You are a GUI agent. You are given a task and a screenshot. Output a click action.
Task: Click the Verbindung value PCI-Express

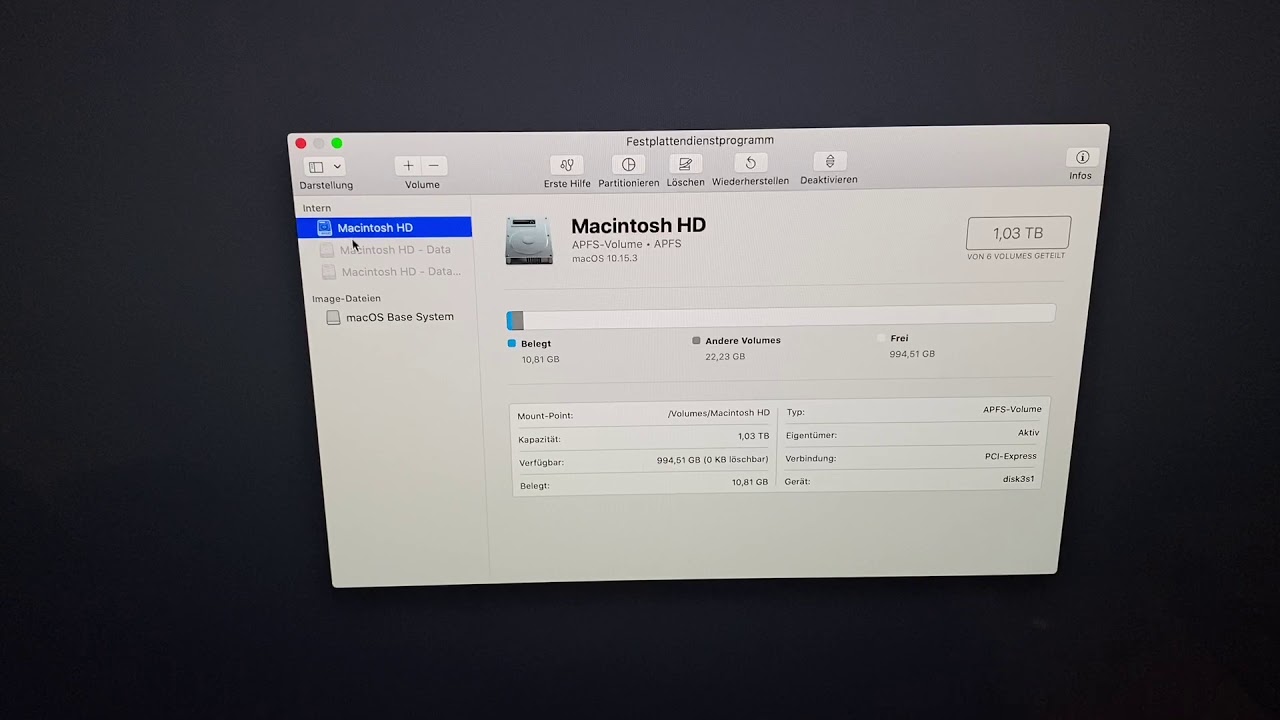pos(1010,456)
